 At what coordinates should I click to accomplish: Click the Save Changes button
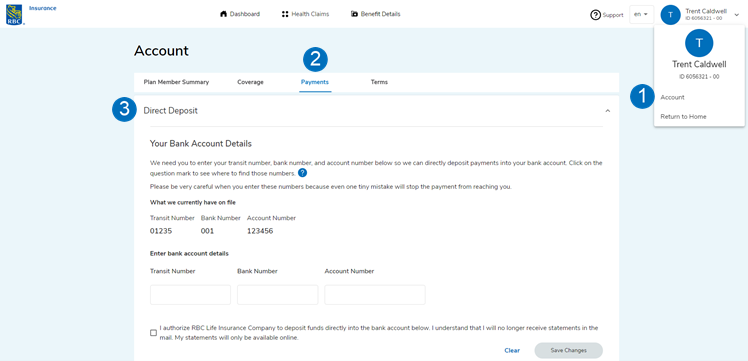coord(569,351)
